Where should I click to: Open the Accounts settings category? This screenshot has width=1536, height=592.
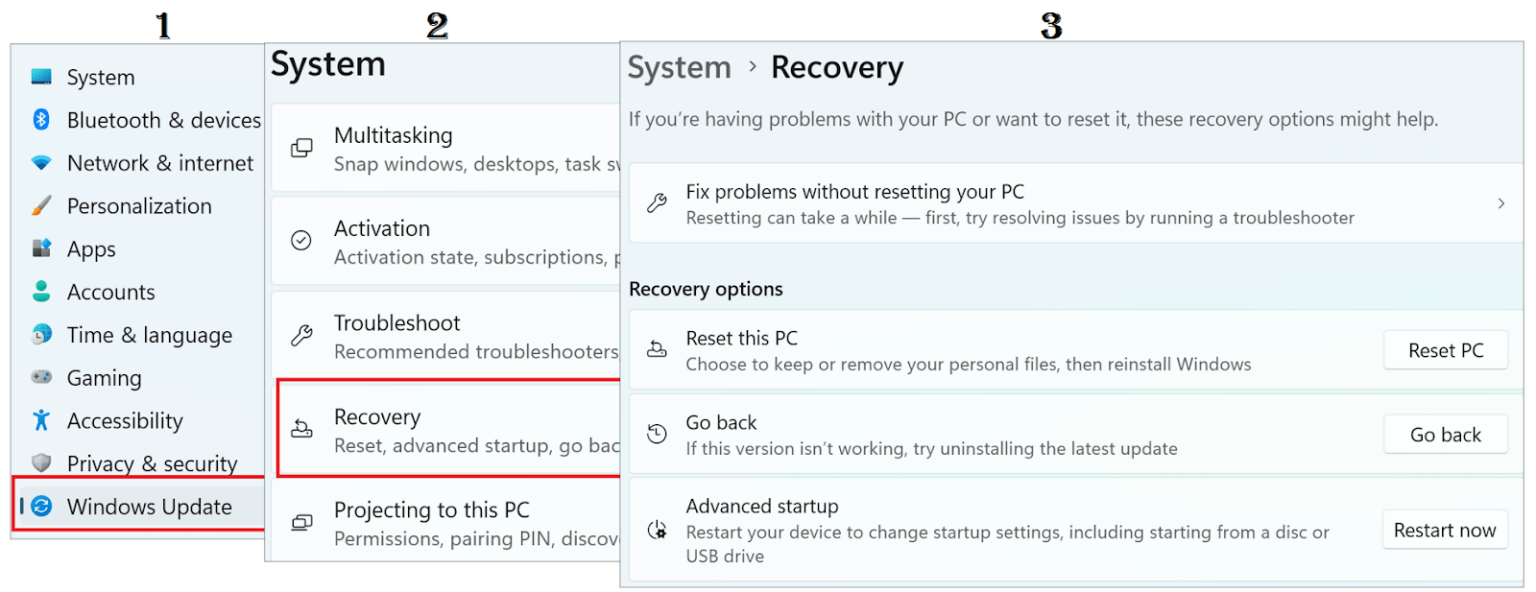tap(110, 292)
